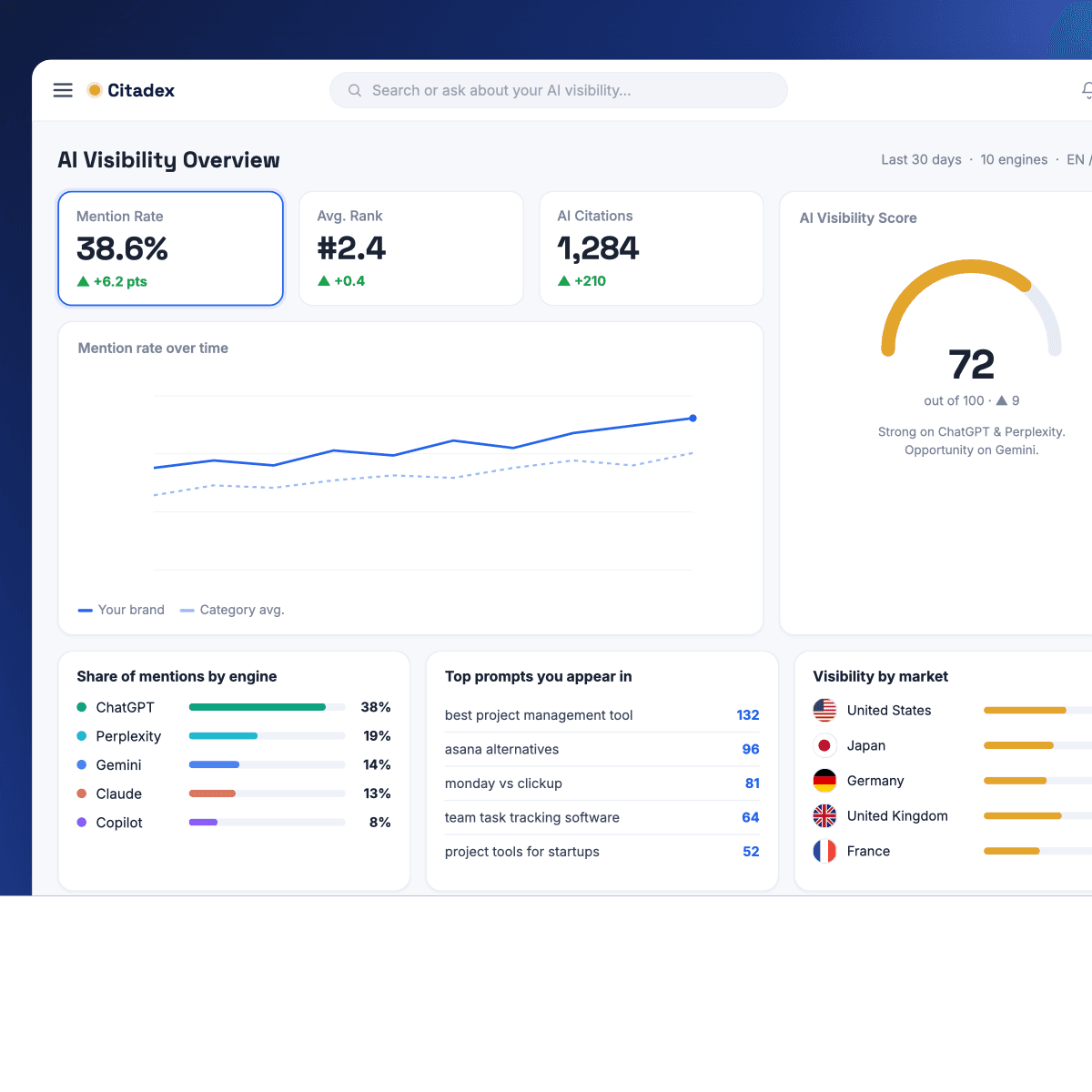This screenshot has height=1092, width=1092.
Task: Click the Copilot share bar
Action: pyautogui.click(x=267, y=822)
